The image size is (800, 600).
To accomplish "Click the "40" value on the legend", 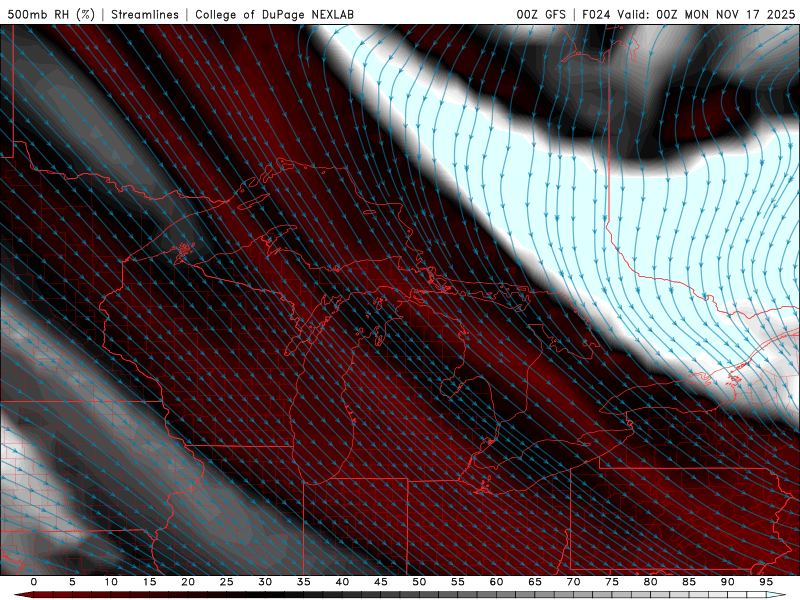I will [x=342, y=582].
